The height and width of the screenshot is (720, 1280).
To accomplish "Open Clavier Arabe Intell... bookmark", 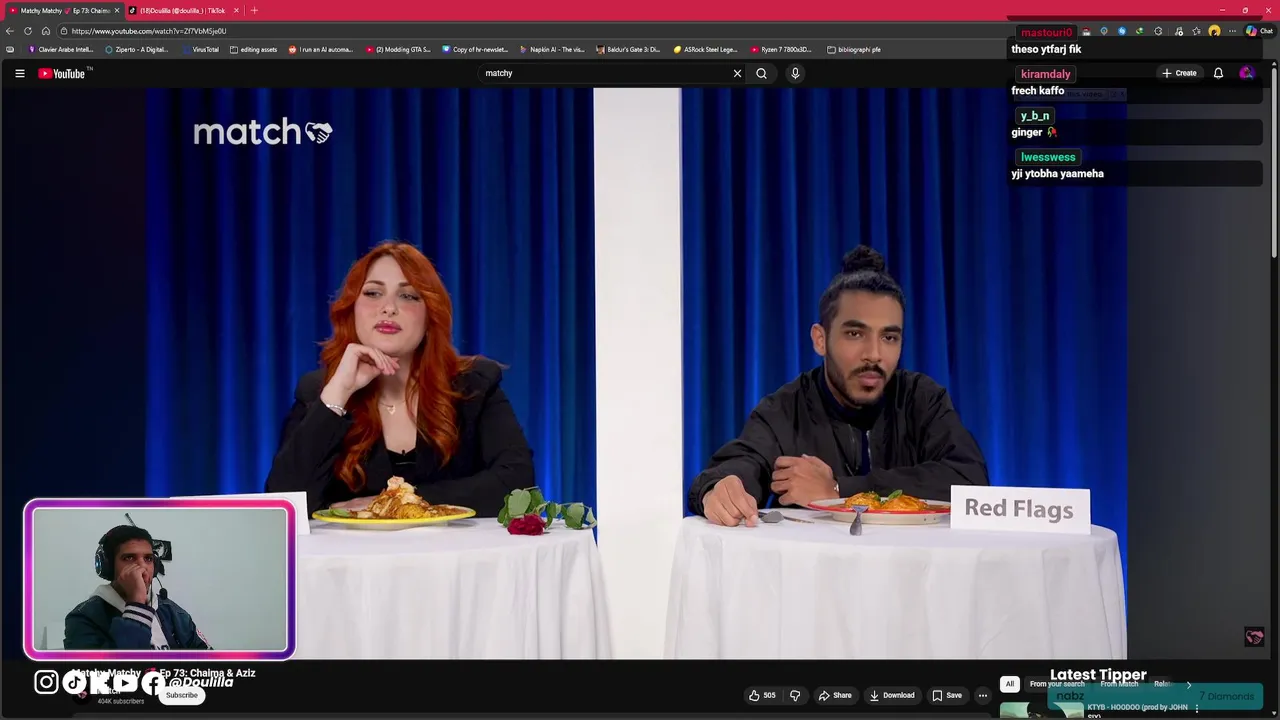I will (61, 49).
